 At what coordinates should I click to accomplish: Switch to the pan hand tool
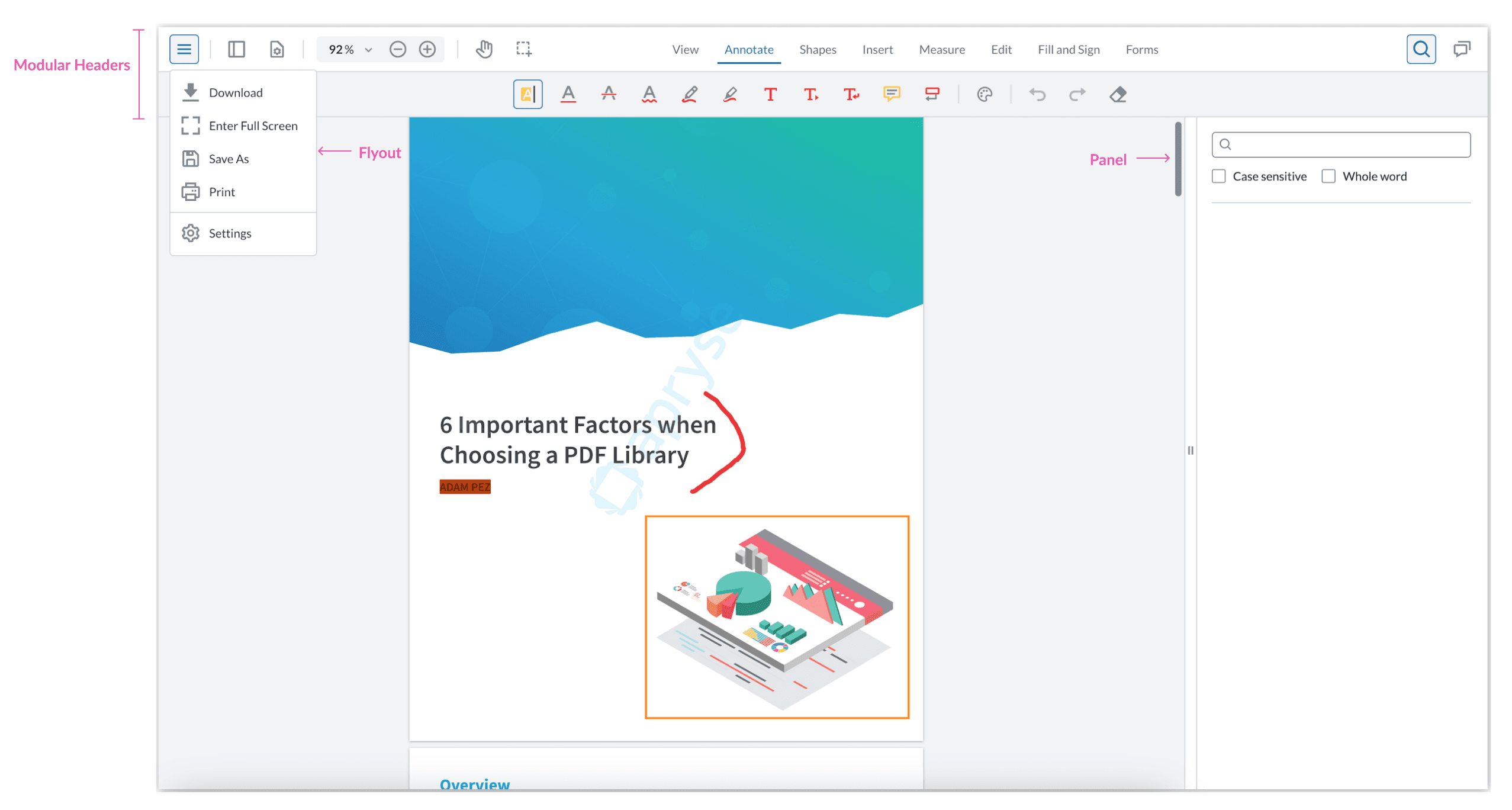pos(484,49)
